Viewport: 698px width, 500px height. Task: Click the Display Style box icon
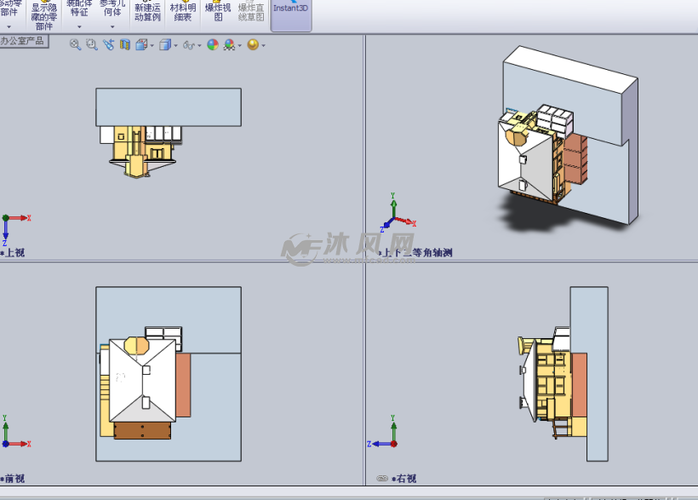click(164, 45)
